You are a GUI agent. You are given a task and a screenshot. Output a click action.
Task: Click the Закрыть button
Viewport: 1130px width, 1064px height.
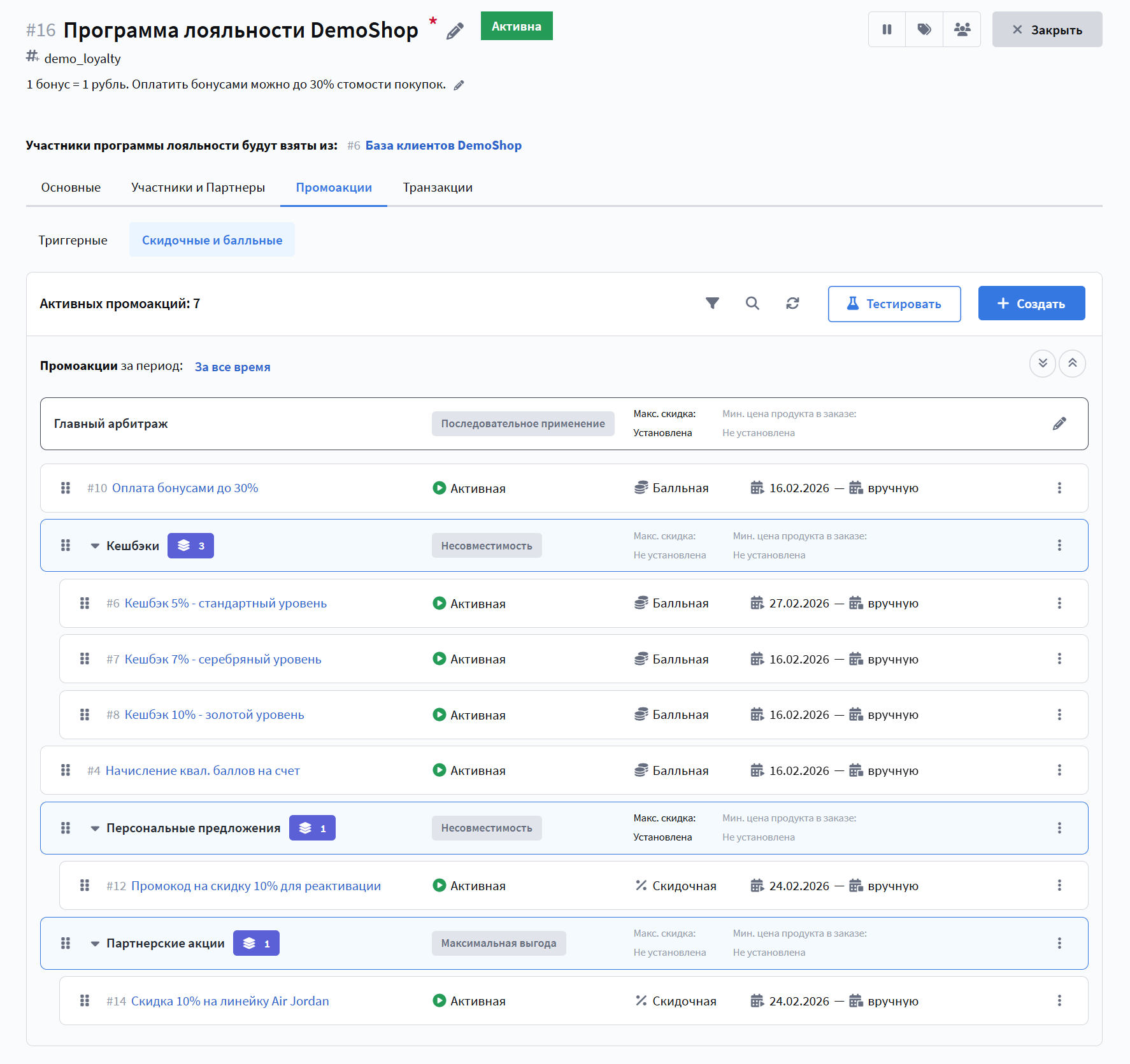[1047, 29]
